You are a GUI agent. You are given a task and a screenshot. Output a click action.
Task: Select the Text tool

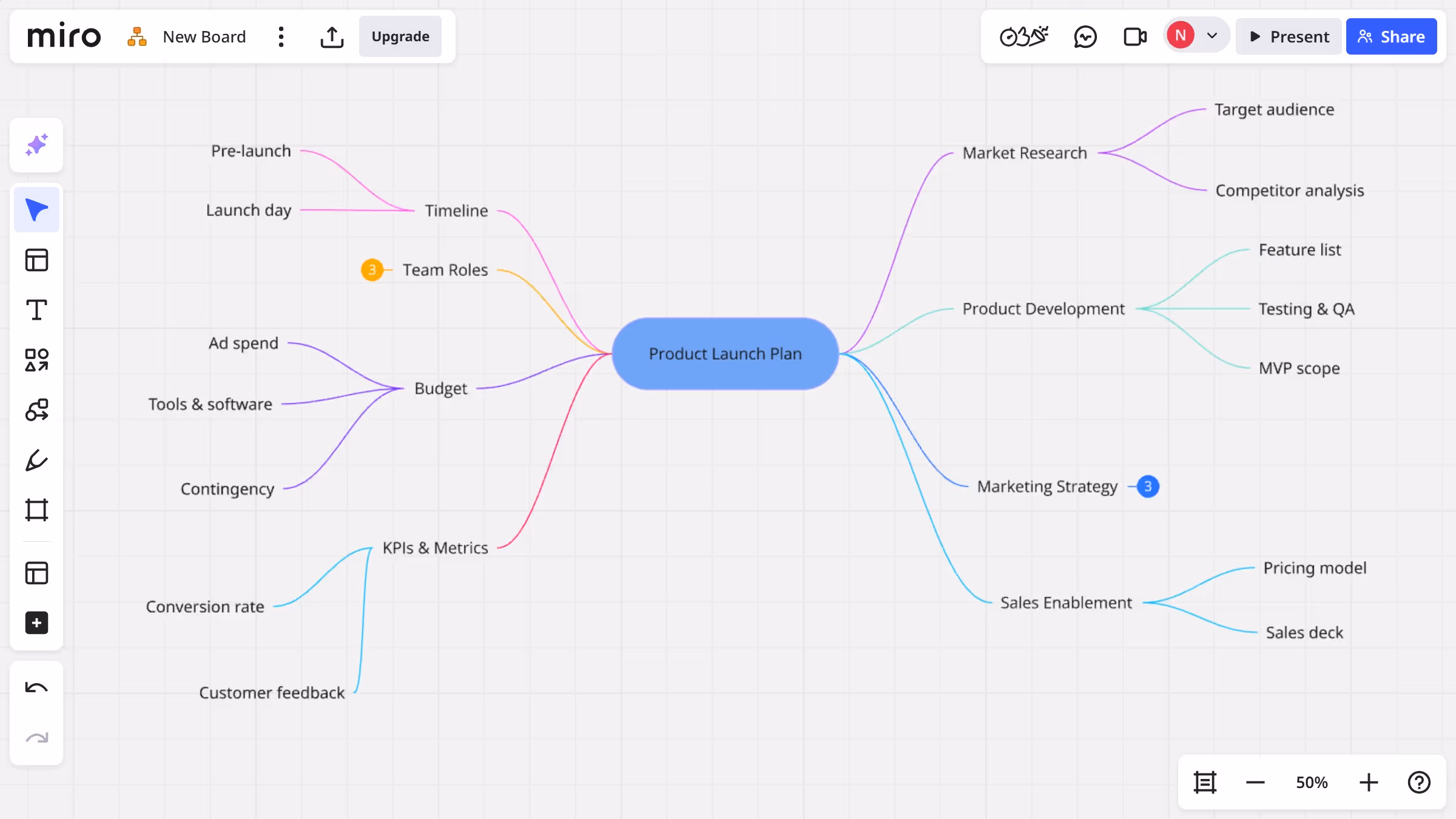[x=36, y=309]
